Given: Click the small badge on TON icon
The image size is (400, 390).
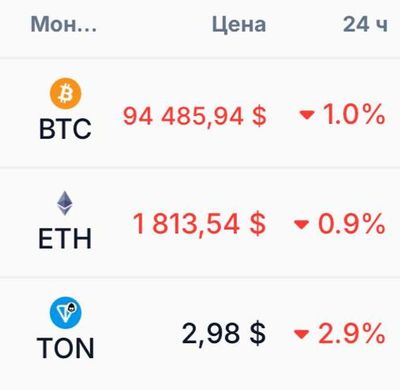Looking at the screenshot, I should [x=72, y=309].
